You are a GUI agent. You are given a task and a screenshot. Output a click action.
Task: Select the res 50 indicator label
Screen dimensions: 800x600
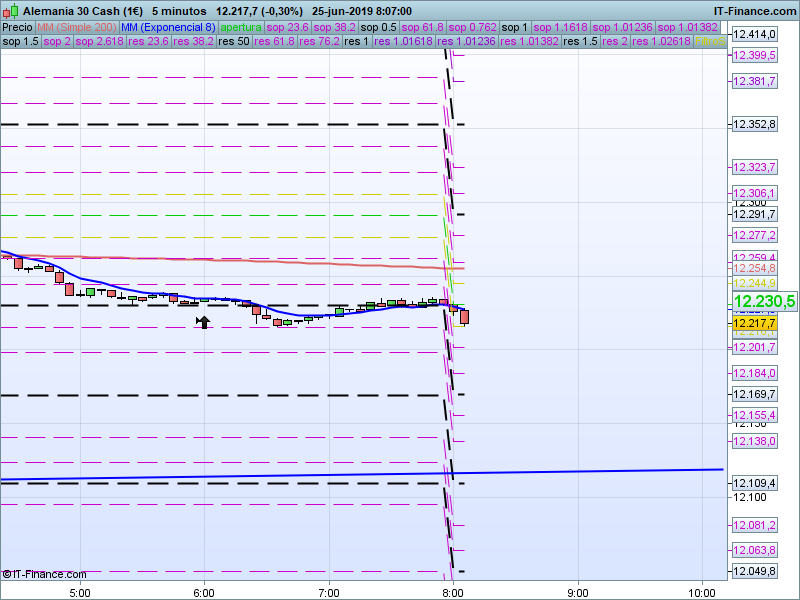pos(234,42)
